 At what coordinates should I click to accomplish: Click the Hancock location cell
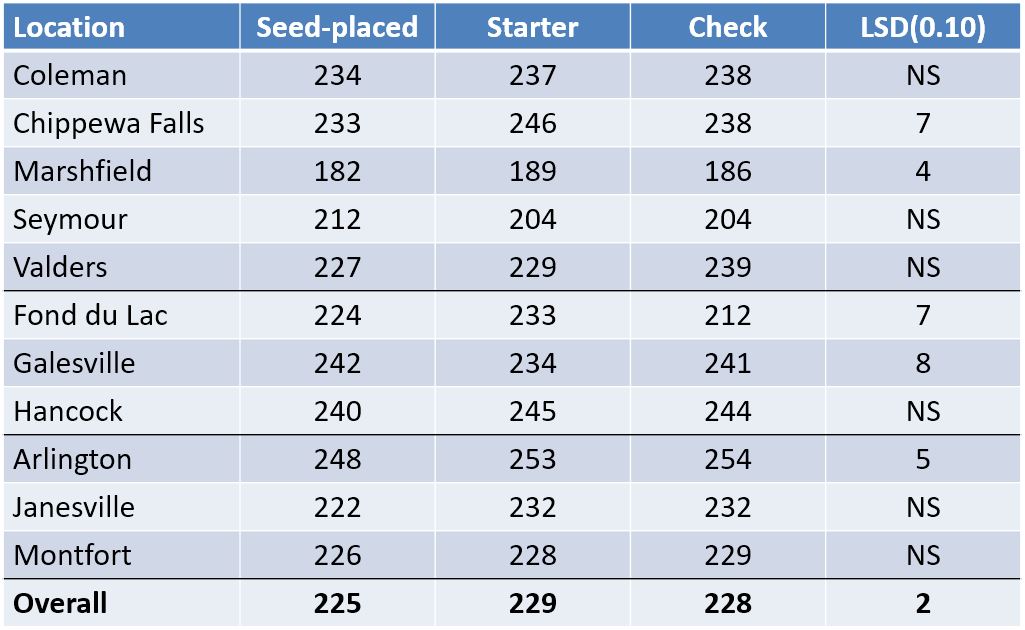point(68,411)
